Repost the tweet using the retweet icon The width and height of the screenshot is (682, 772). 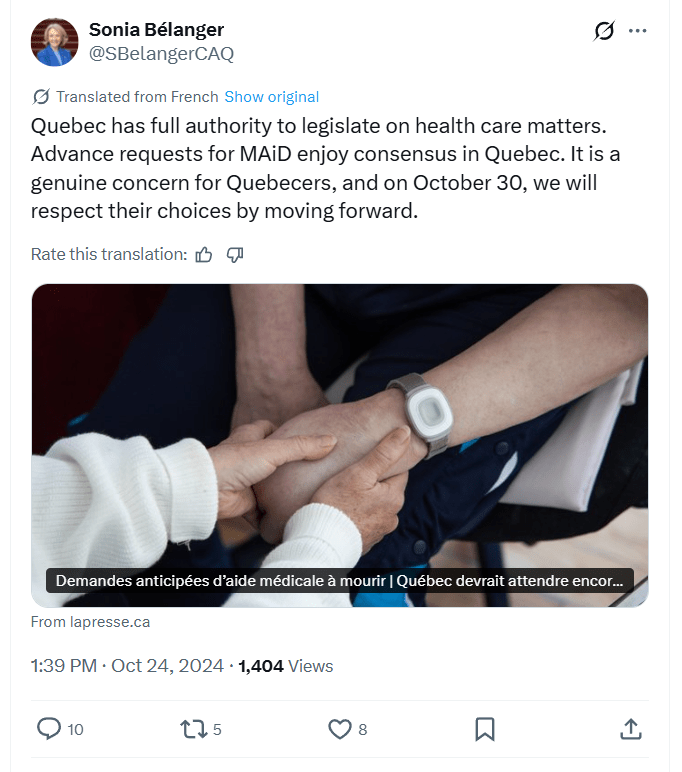[193, 729]
